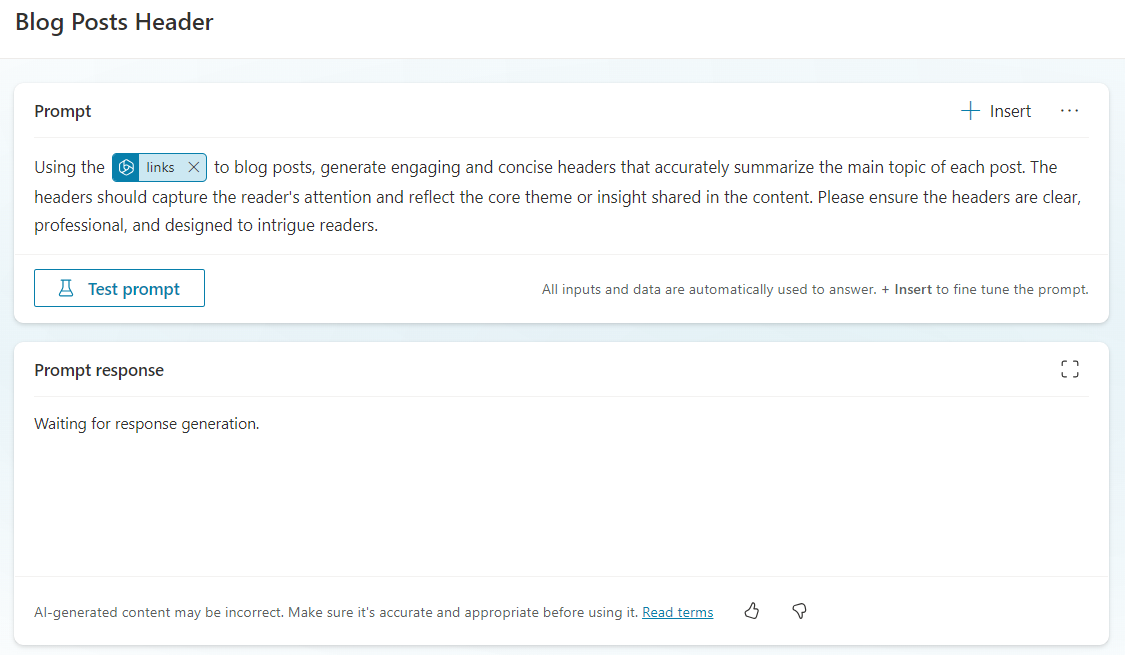This screenshot has height=655, width=1125.
Task: Toggle negative rating for AI-generated content
Action: coord(799,611)
